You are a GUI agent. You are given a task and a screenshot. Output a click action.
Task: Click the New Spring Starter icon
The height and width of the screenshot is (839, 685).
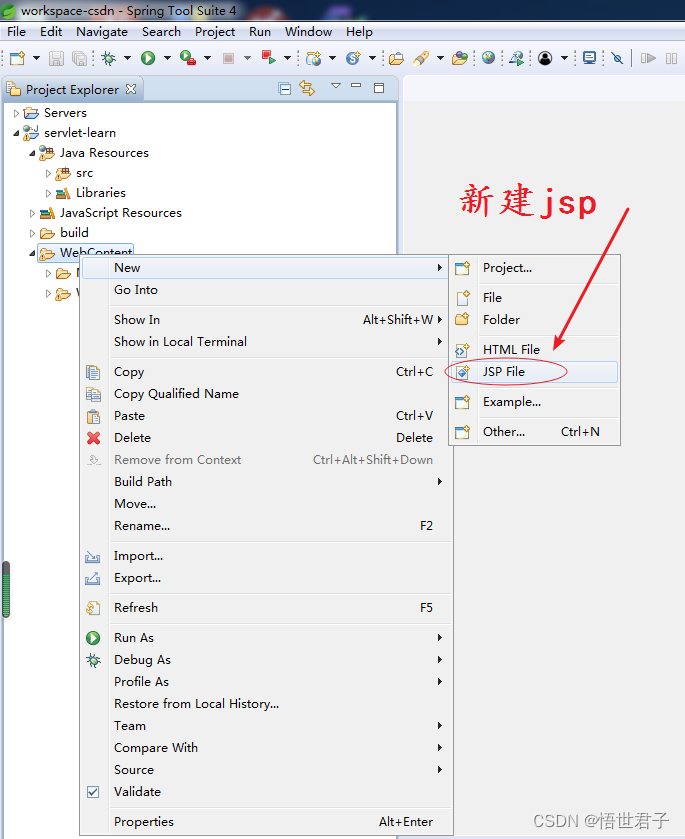353,58
